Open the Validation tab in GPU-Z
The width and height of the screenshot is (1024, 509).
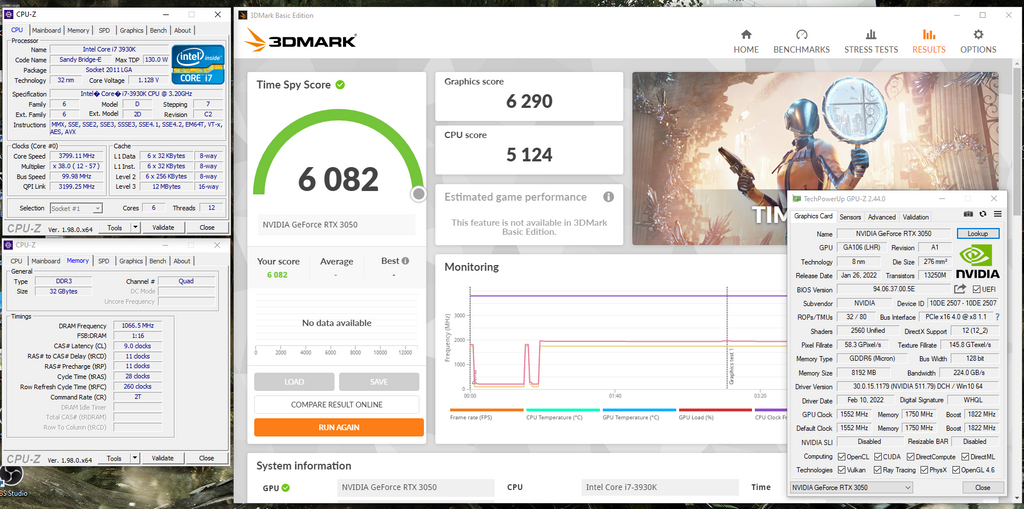pos(916,217)
